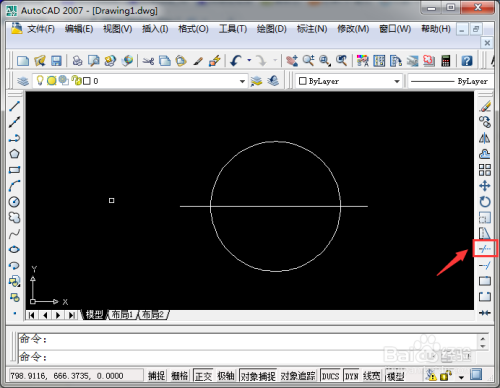This screenshot has height=388, width=500.
Task: Open the status bar tray menu arrow
Action: 462,377
